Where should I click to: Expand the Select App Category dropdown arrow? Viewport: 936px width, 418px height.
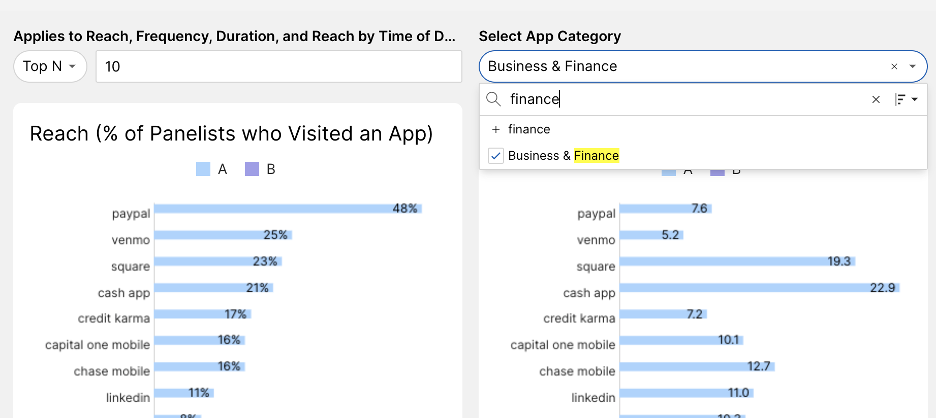[x=912, y=67]
